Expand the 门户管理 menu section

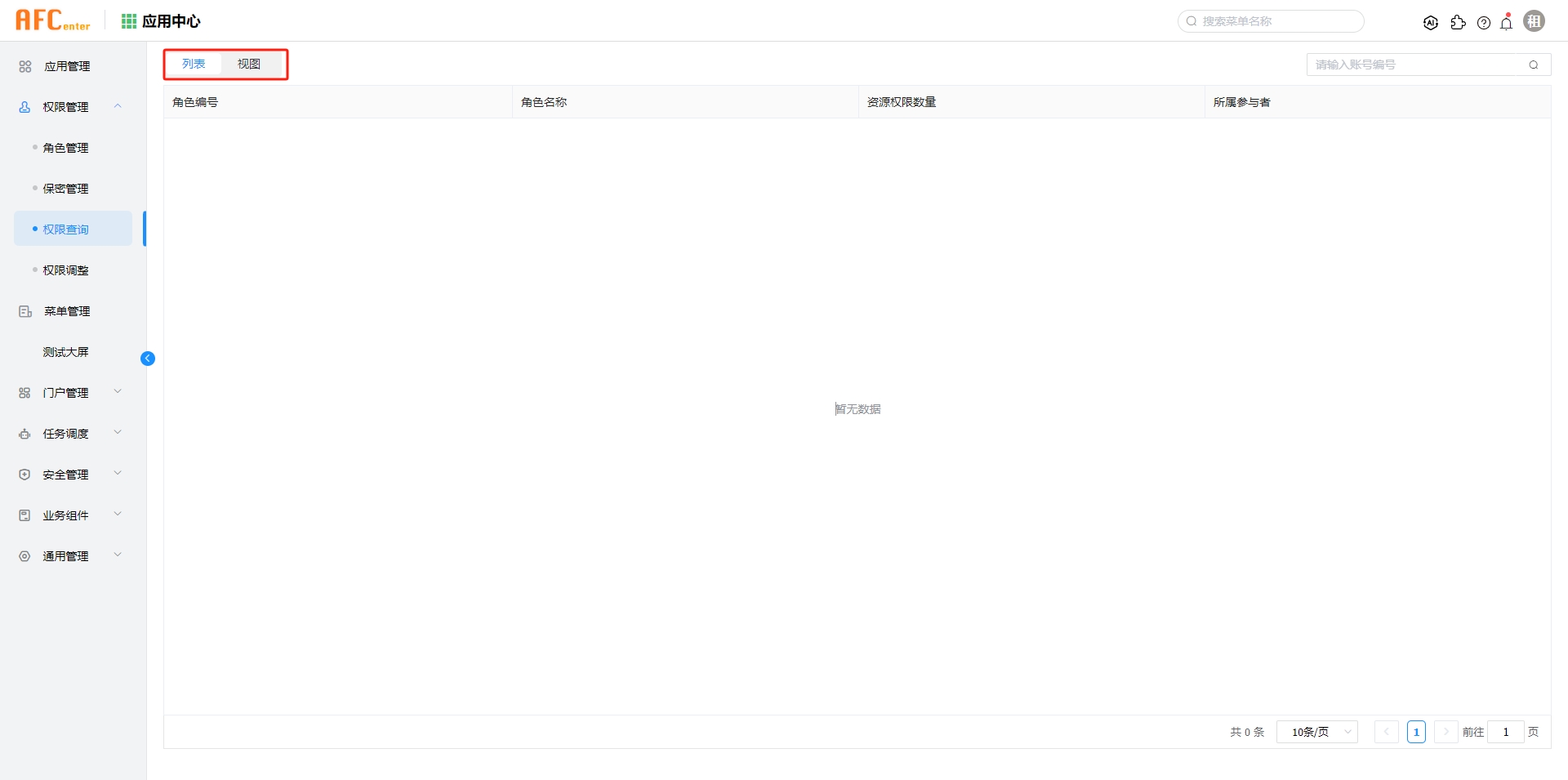coord(66,393)
